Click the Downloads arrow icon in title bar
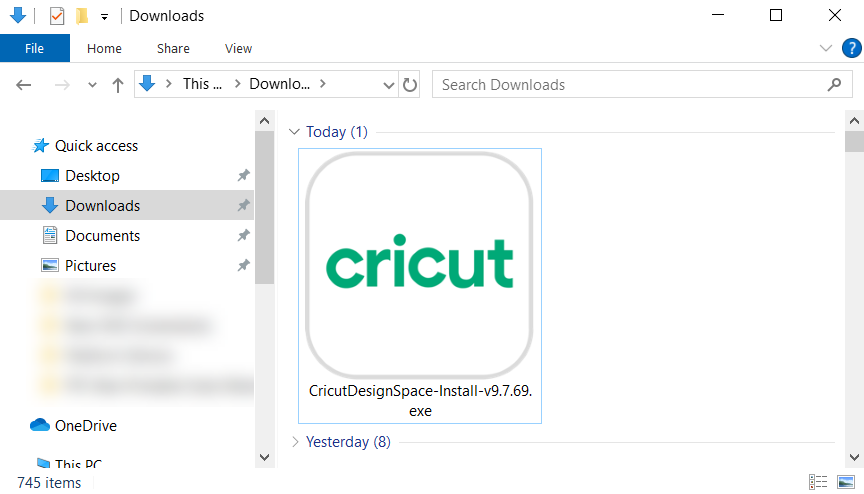 [x=18, y=15]
